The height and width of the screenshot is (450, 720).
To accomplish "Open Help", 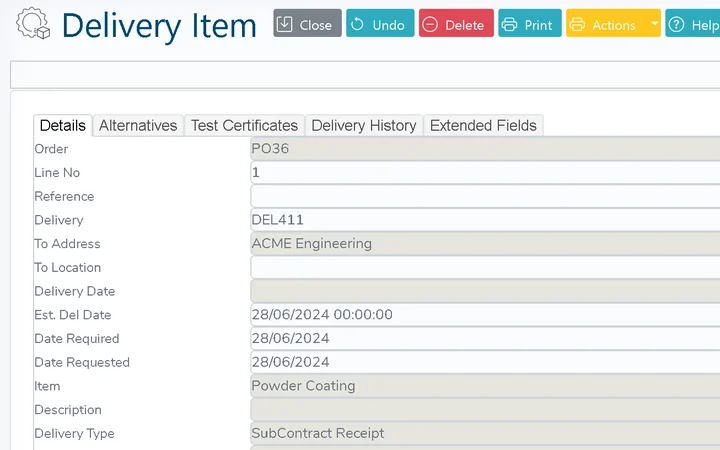I will 692,23.
